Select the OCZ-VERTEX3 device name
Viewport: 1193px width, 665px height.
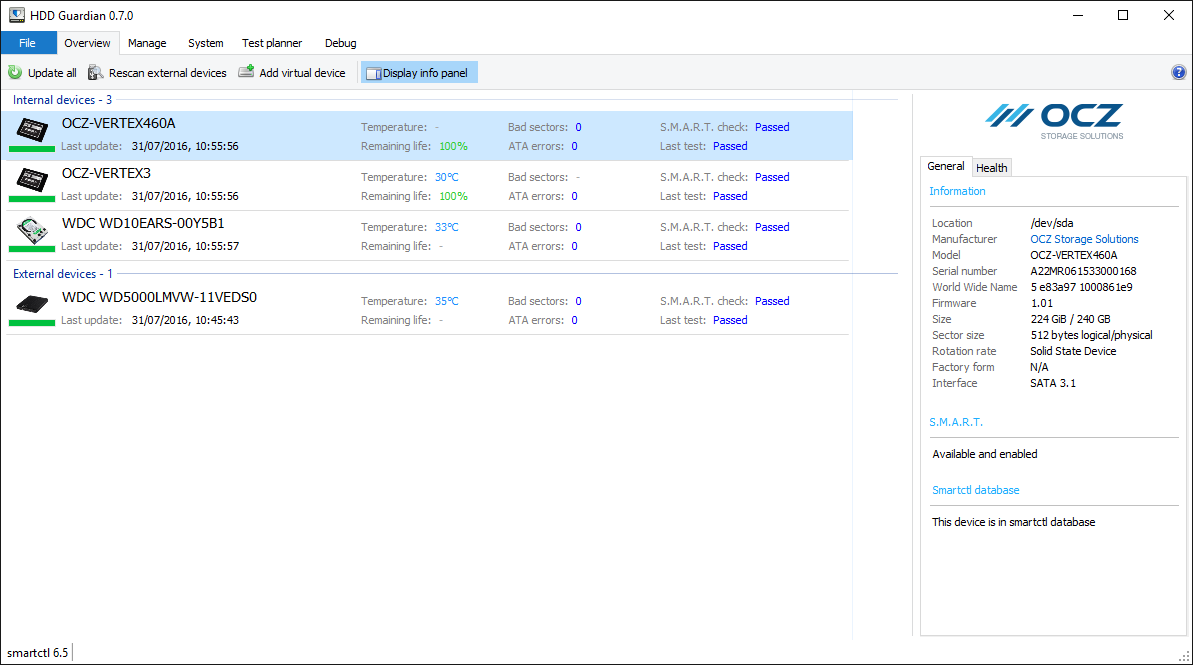pyautogui.click(x=106, y=173)
